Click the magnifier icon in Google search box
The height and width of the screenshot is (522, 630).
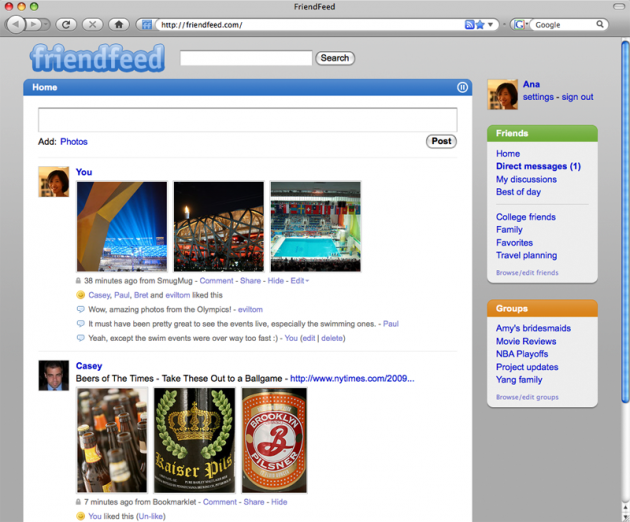tap(600, 24)
